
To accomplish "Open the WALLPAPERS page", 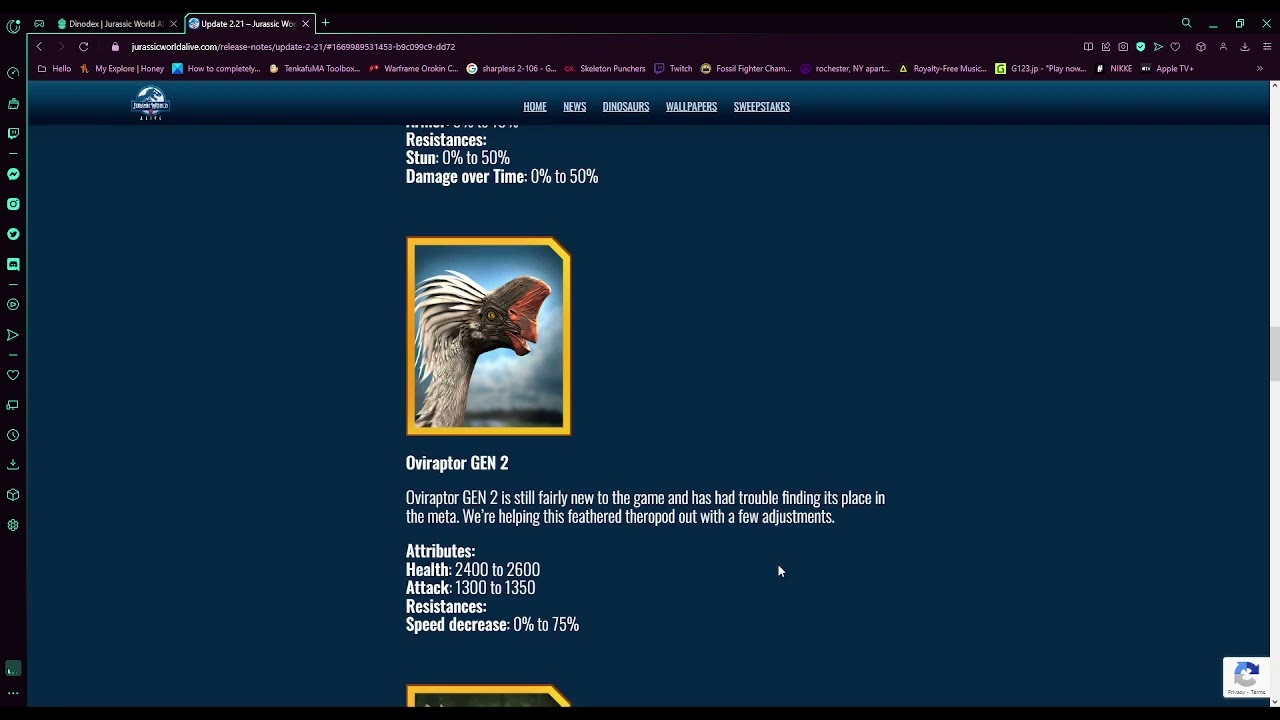I will 691,107.
